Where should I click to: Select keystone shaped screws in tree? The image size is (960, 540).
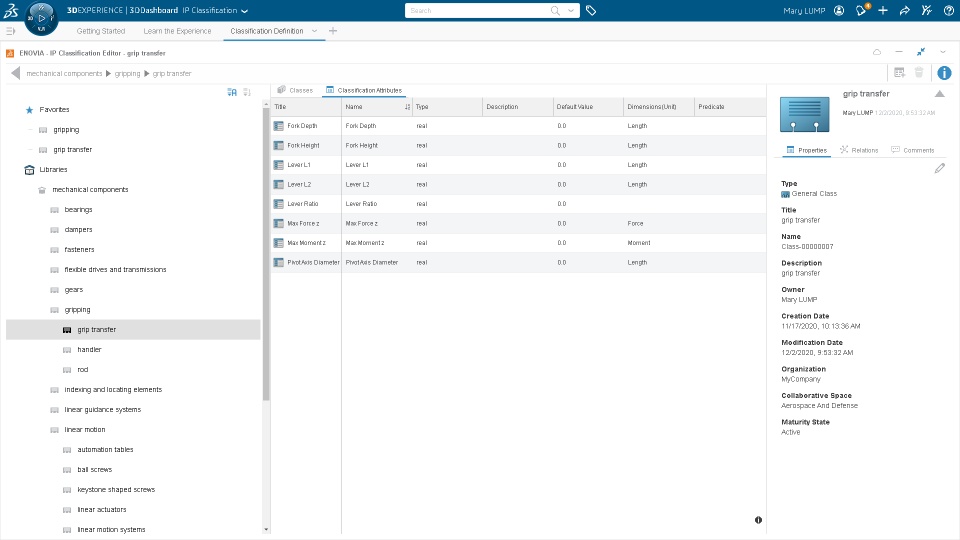coord(116,490)
